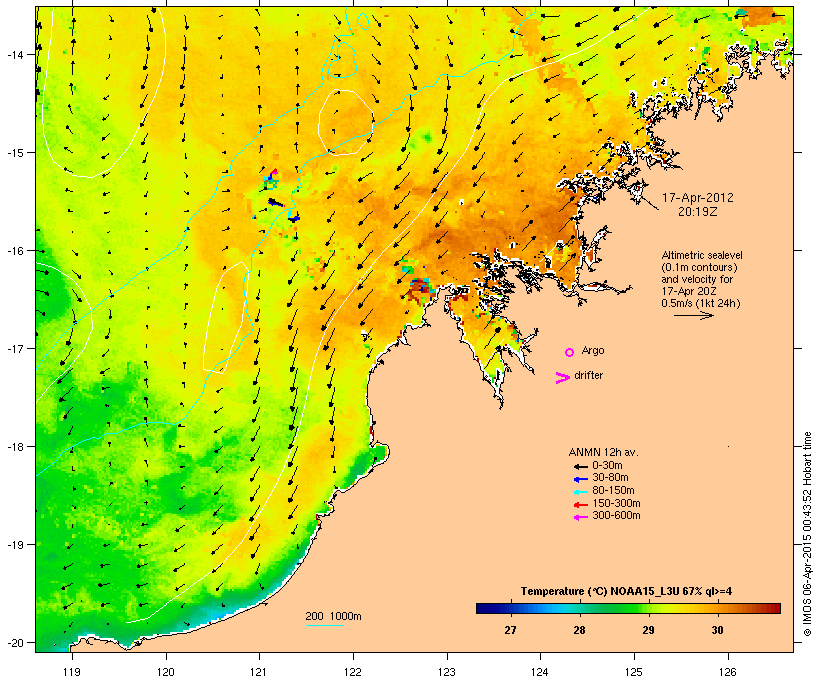
Task: Click the '300-600m' depth legend label
Action: pos(616,516)
